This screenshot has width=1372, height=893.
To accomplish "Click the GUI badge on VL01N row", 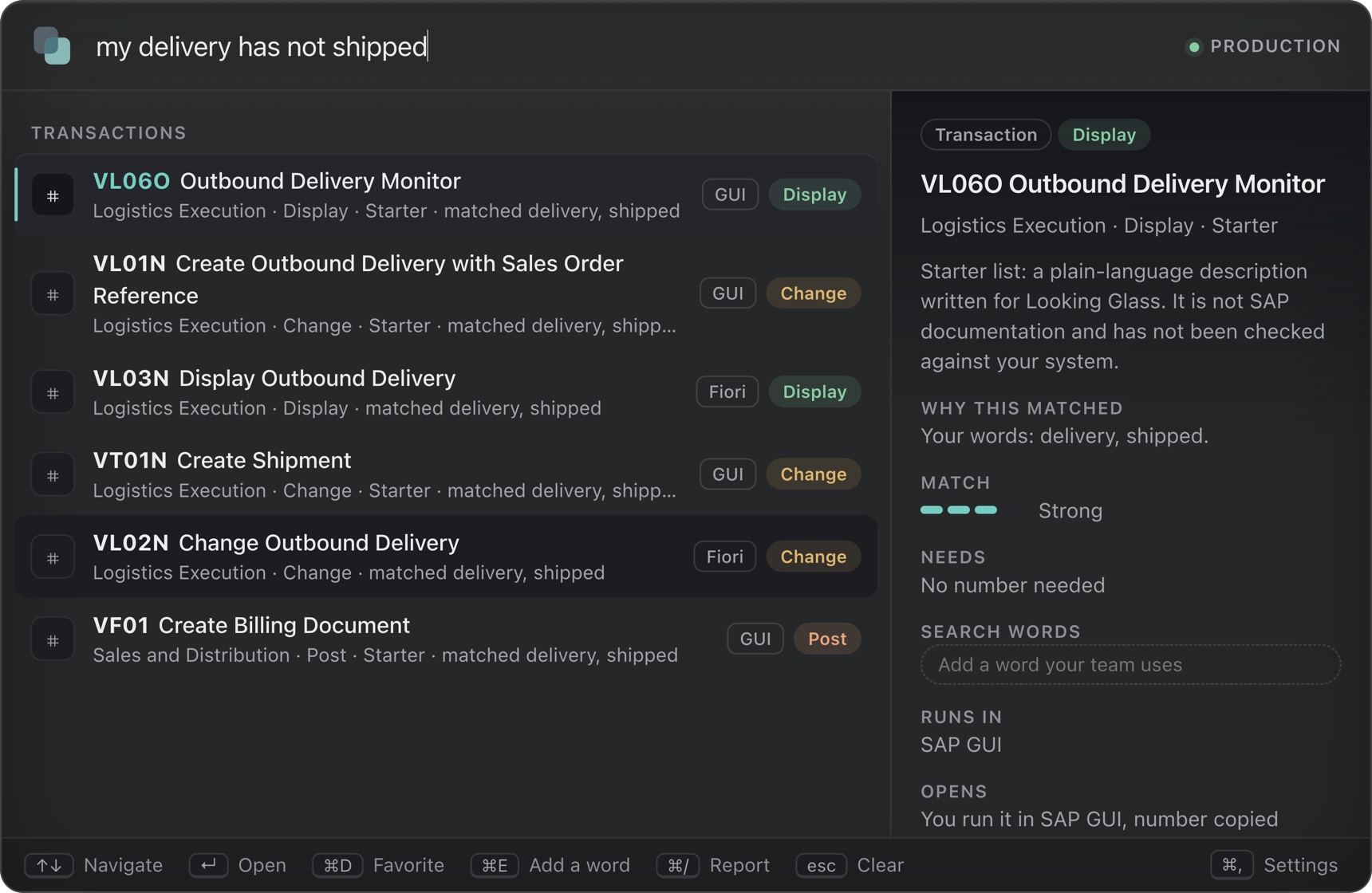I will point(727,293).
